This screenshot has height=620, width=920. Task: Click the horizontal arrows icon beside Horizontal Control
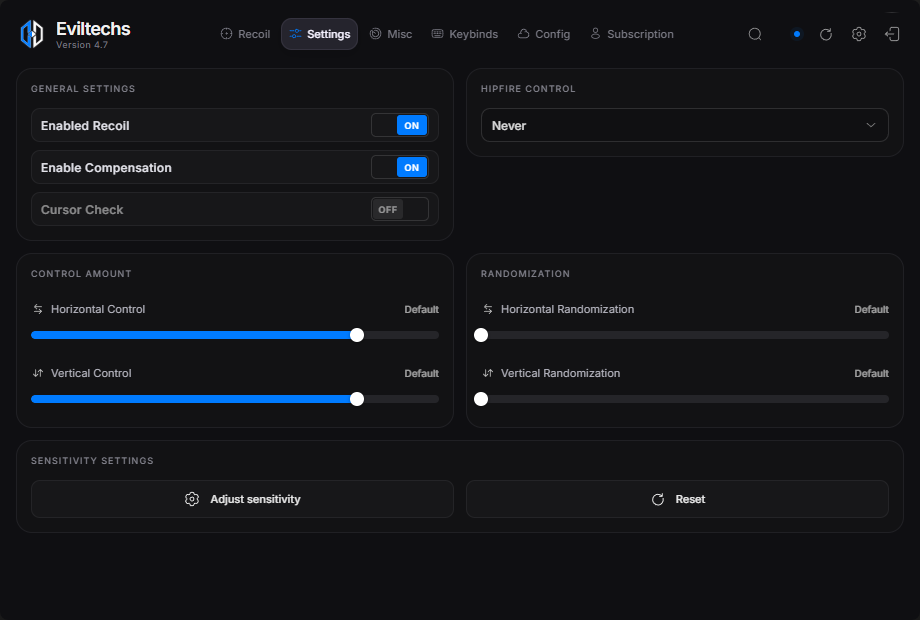click(38, 309)
